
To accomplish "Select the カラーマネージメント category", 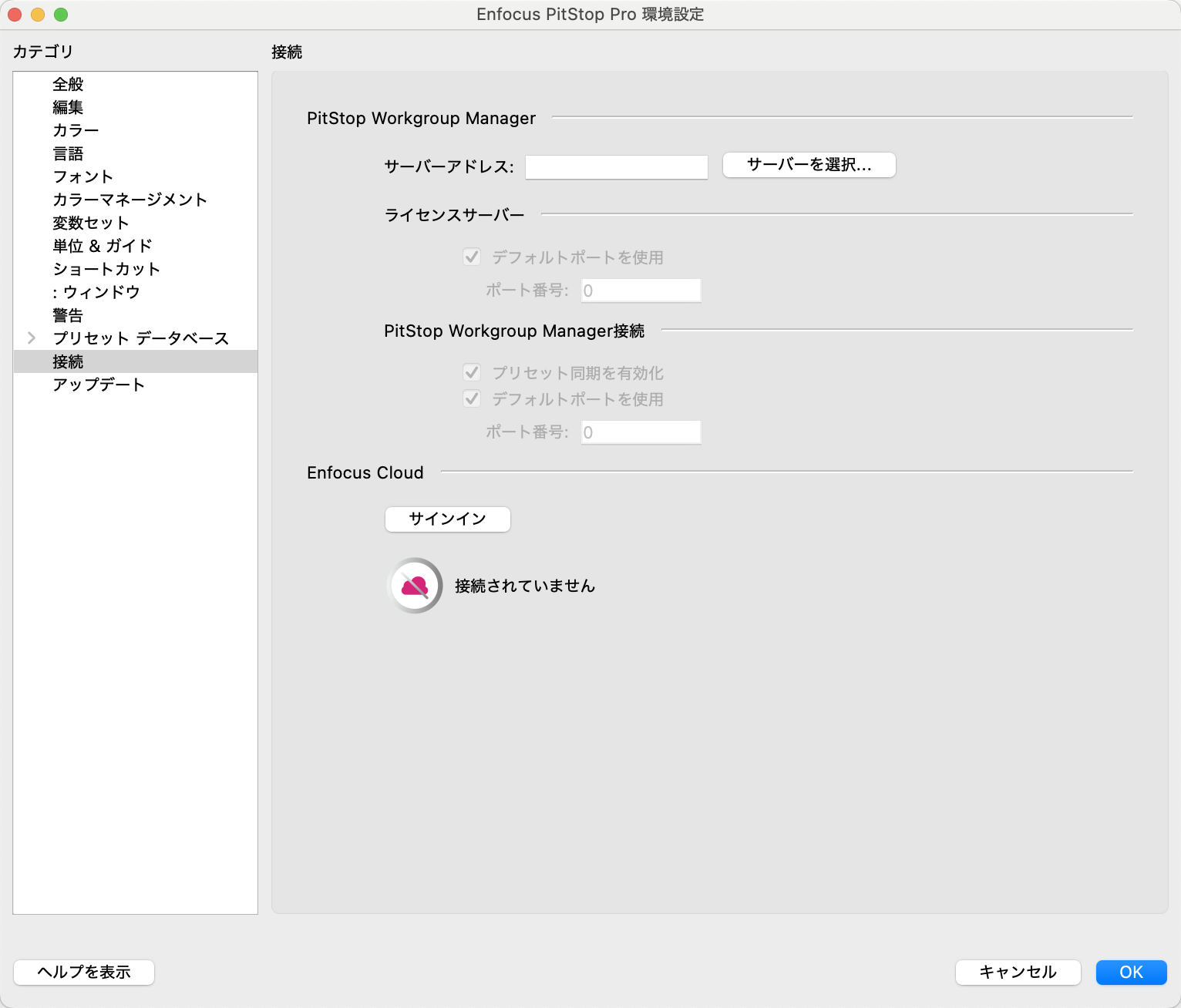I will pos(136,200).
